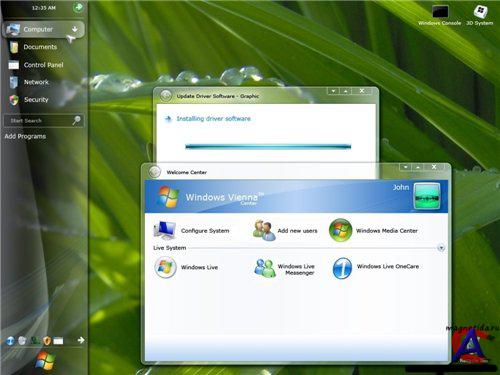Open Windows Live Messenger icon
Screen dimensions: 500x375
(265, 268)
